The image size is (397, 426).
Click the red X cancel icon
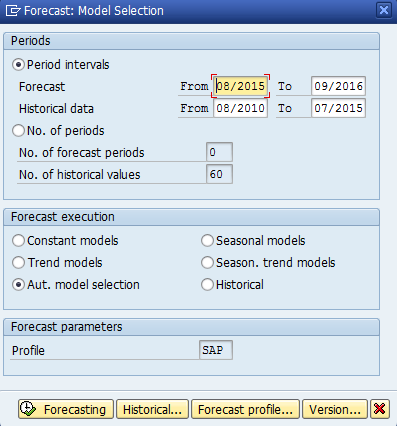(380, 409)
